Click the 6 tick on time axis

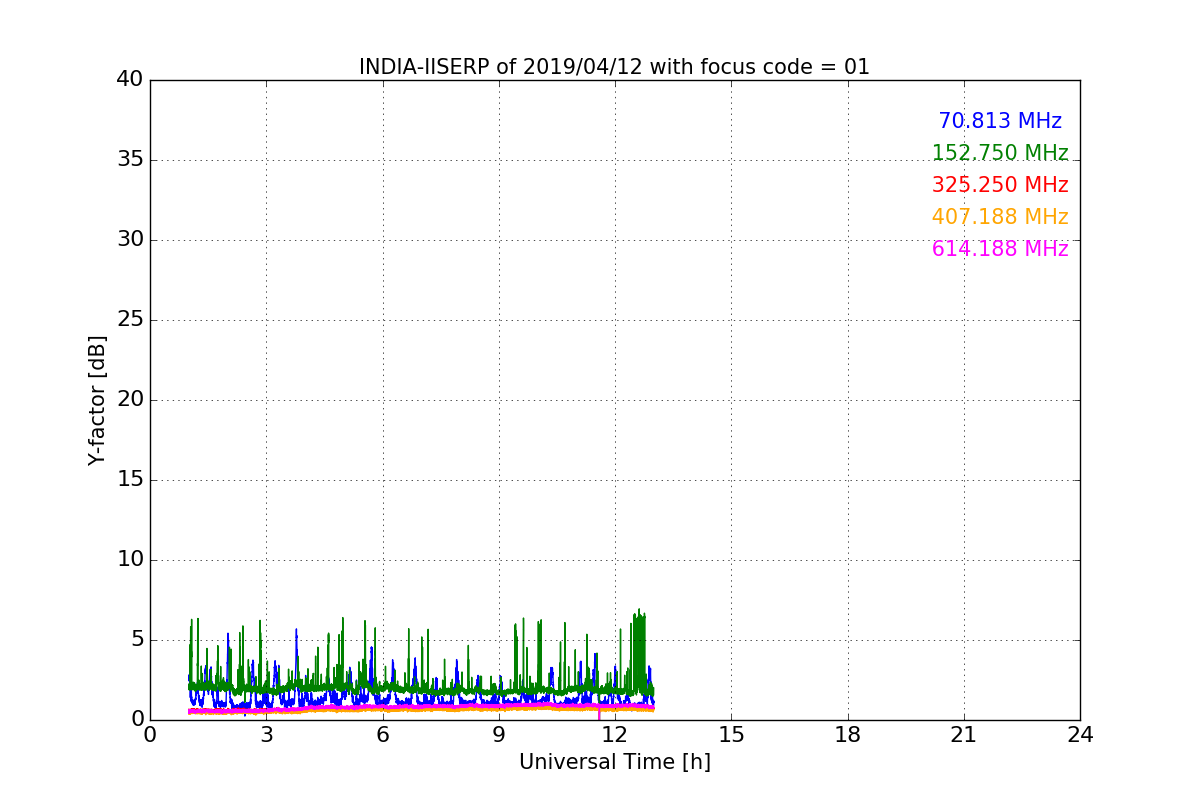click(x=382, y=735)
